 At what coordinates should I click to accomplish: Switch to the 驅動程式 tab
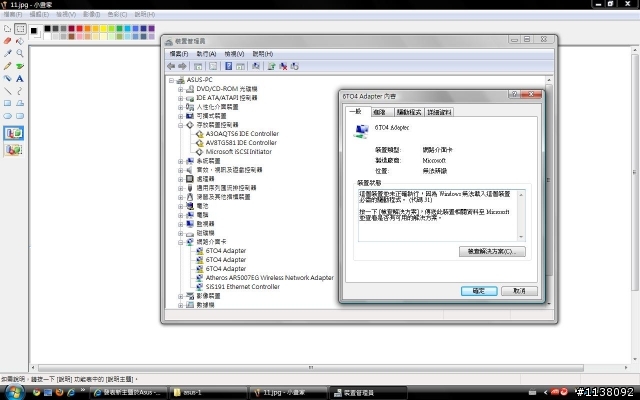409,112
